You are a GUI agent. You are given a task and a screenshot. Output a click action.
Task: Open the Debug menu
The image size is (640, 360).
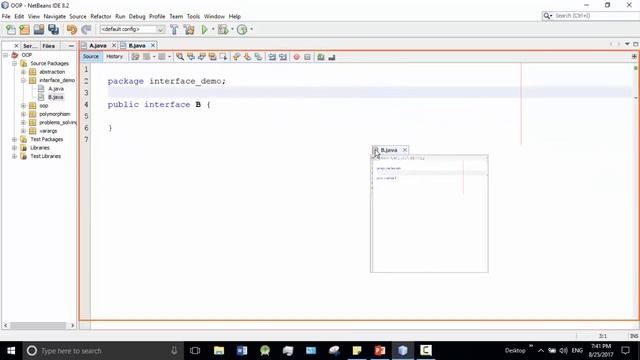click(x=137, y=16)
